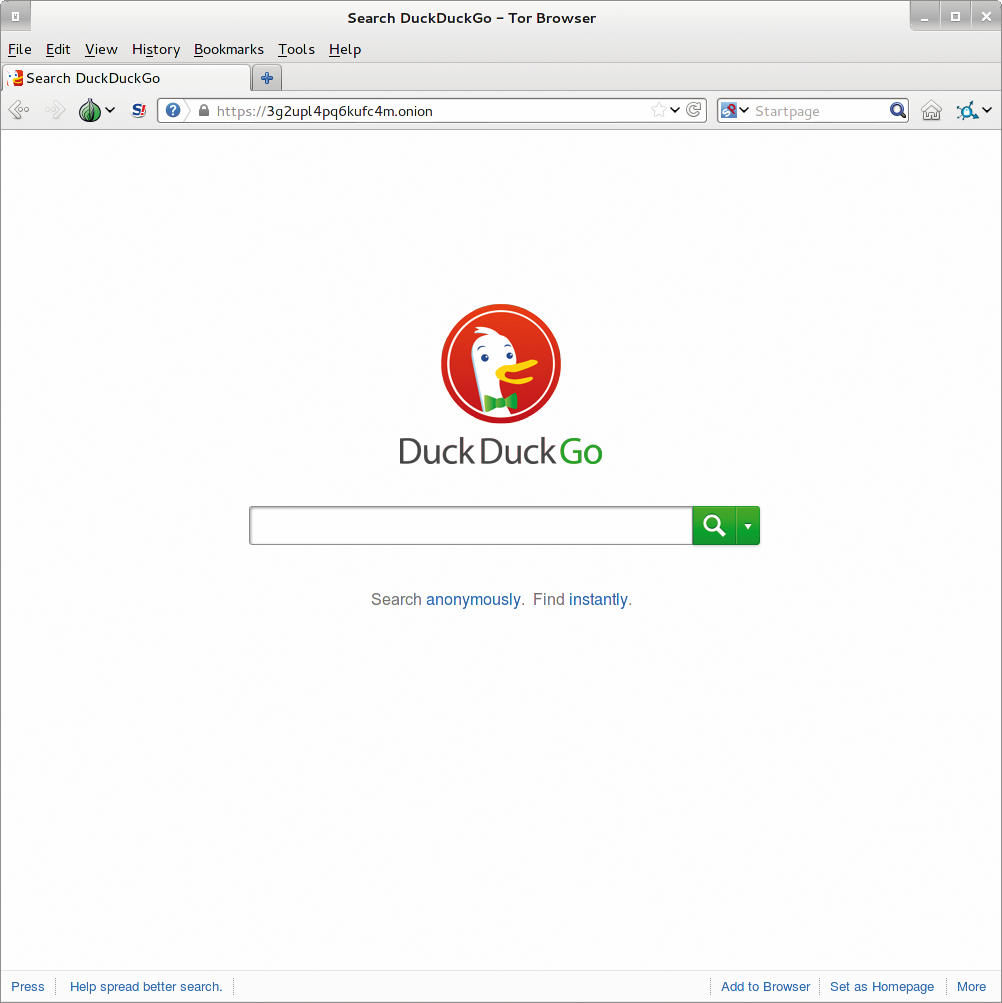Select the Search DuckDuckGo tab
The image size is (1002, 1003).
pyautogui.click(x=125, y=78)
